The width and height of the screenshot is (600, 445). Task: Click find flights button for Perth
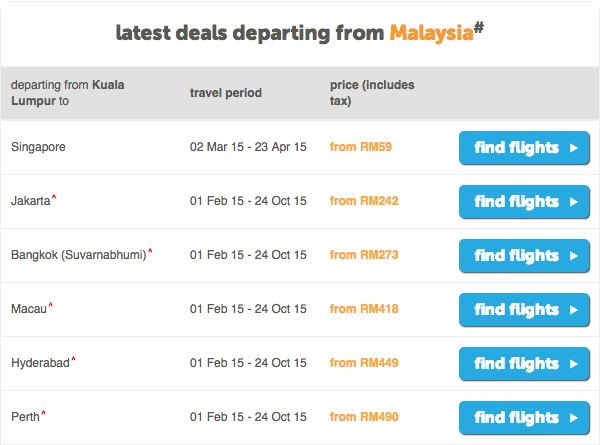[524, 417]
